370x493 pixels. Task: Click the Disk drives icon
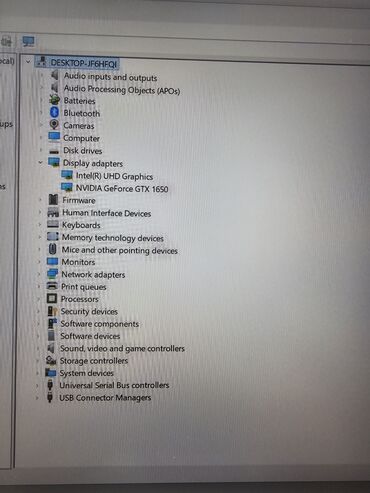pos(54,151)
